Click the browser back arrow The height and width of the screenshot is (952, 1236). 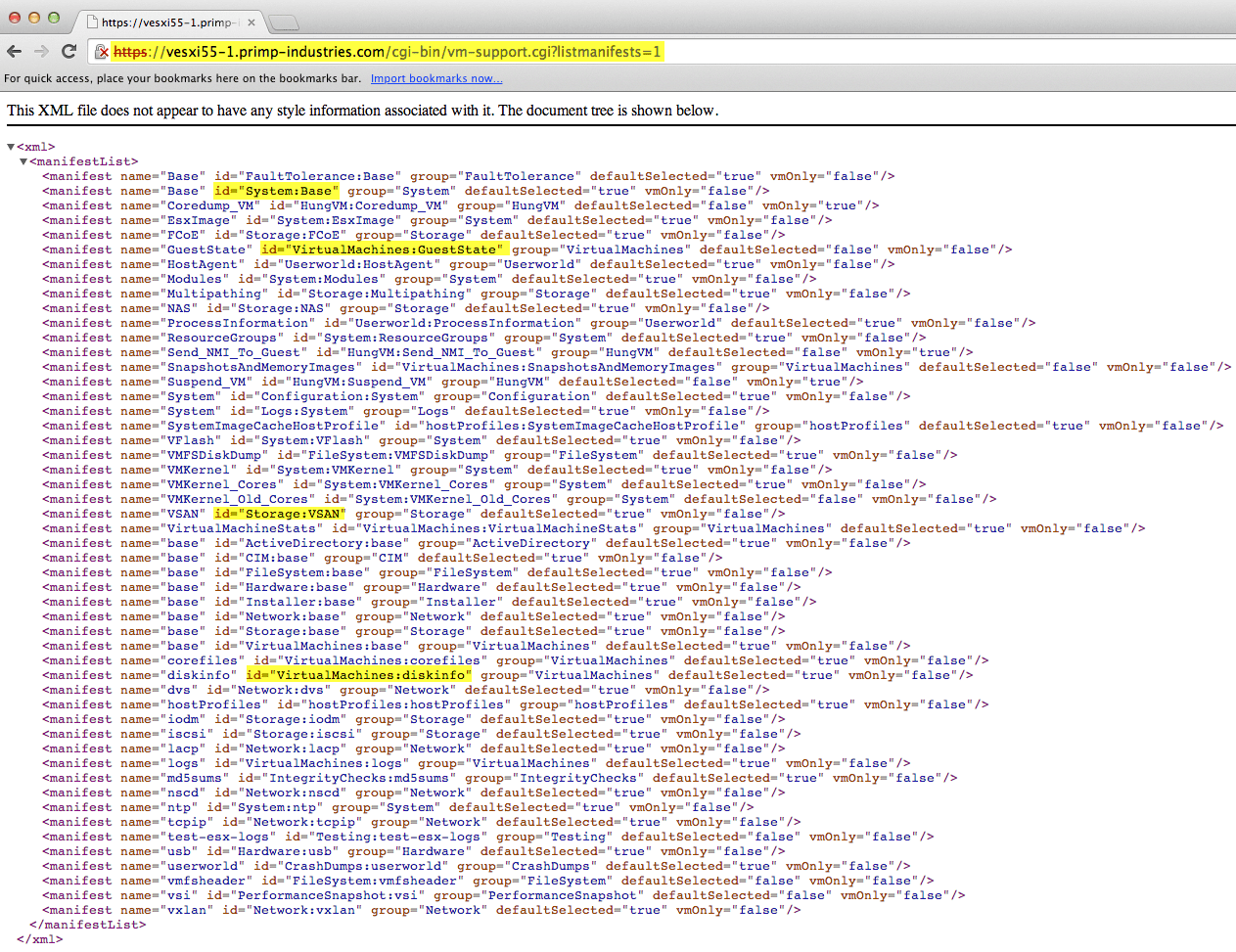17,52
